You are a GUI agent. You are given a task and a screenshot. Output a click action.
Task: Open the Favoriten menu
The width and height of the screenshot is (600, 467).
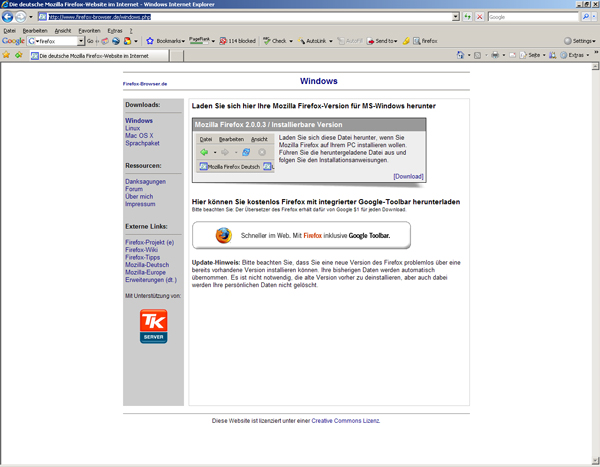(89, 31)
